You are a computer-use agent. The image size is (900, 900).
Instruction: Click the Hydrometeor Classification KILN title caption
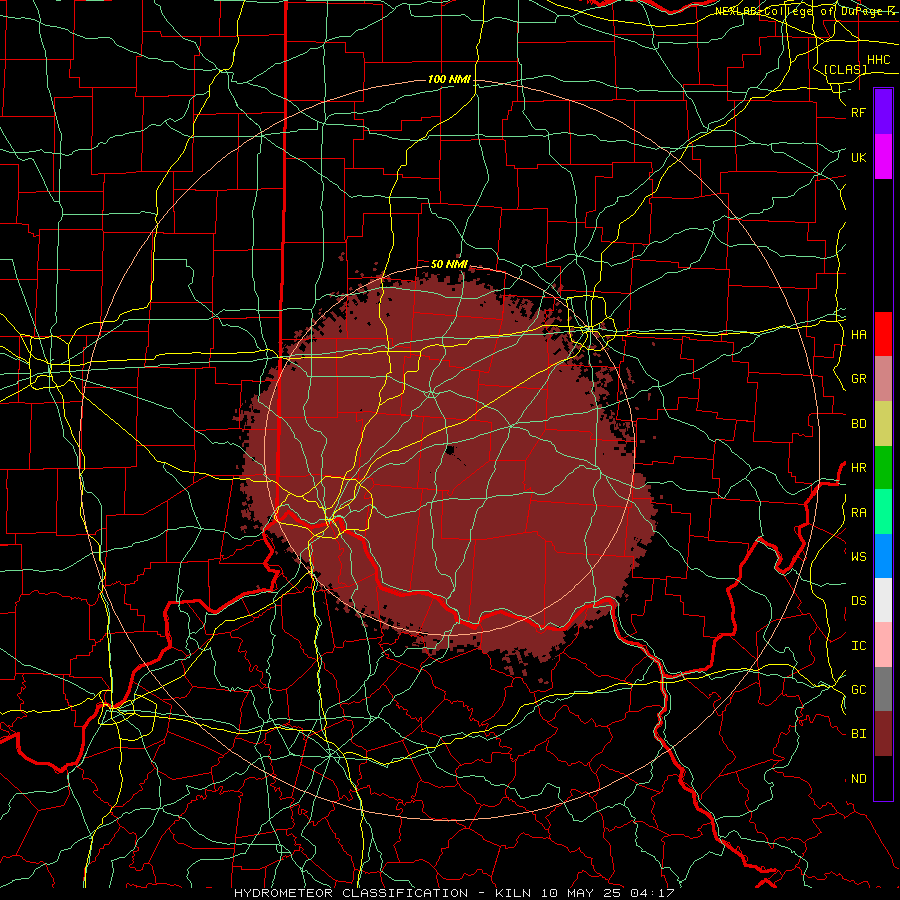pos(454,893)
